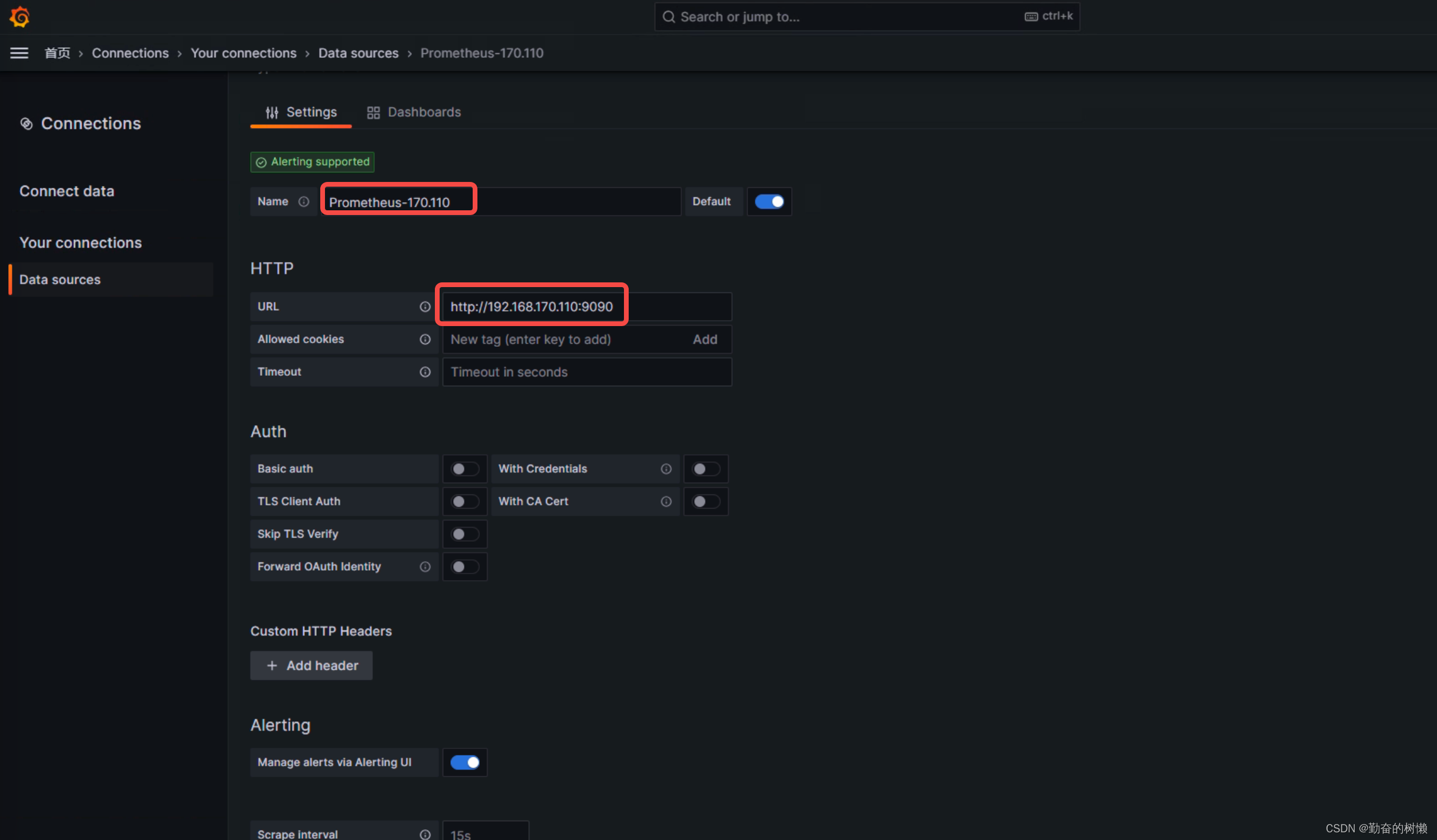Switch to the Settings tab
Screen dimensions: 1437x840
pos(301,112)
